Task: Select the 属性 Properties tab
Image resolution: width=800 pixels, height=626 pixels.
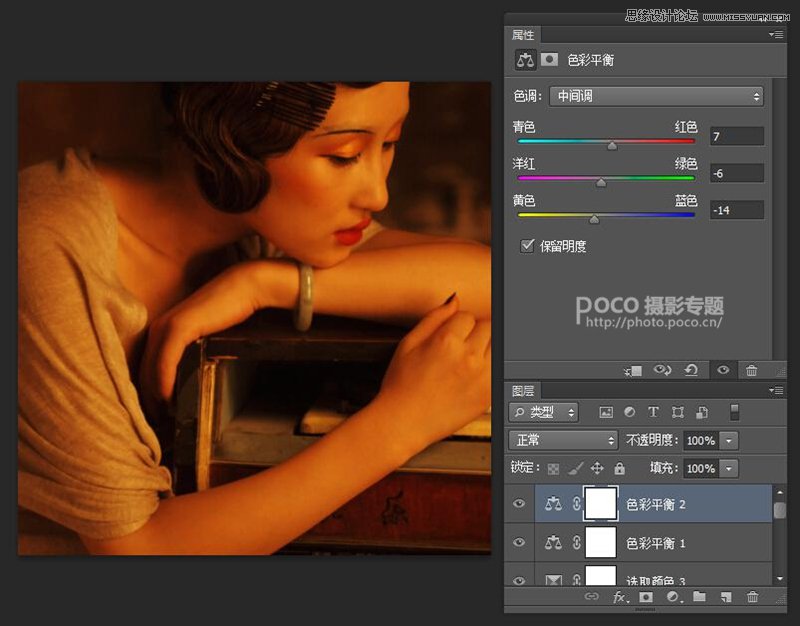Action: 523,35
